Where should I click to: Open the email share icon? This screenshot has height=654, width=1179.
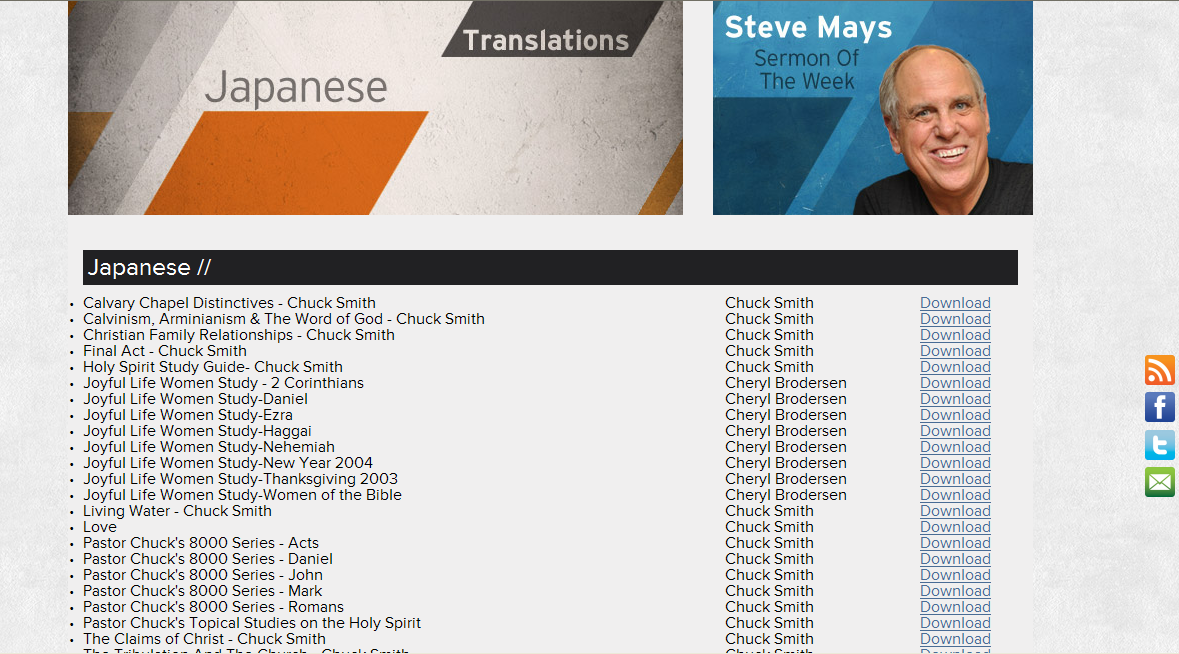click(x=1159, y=482)
